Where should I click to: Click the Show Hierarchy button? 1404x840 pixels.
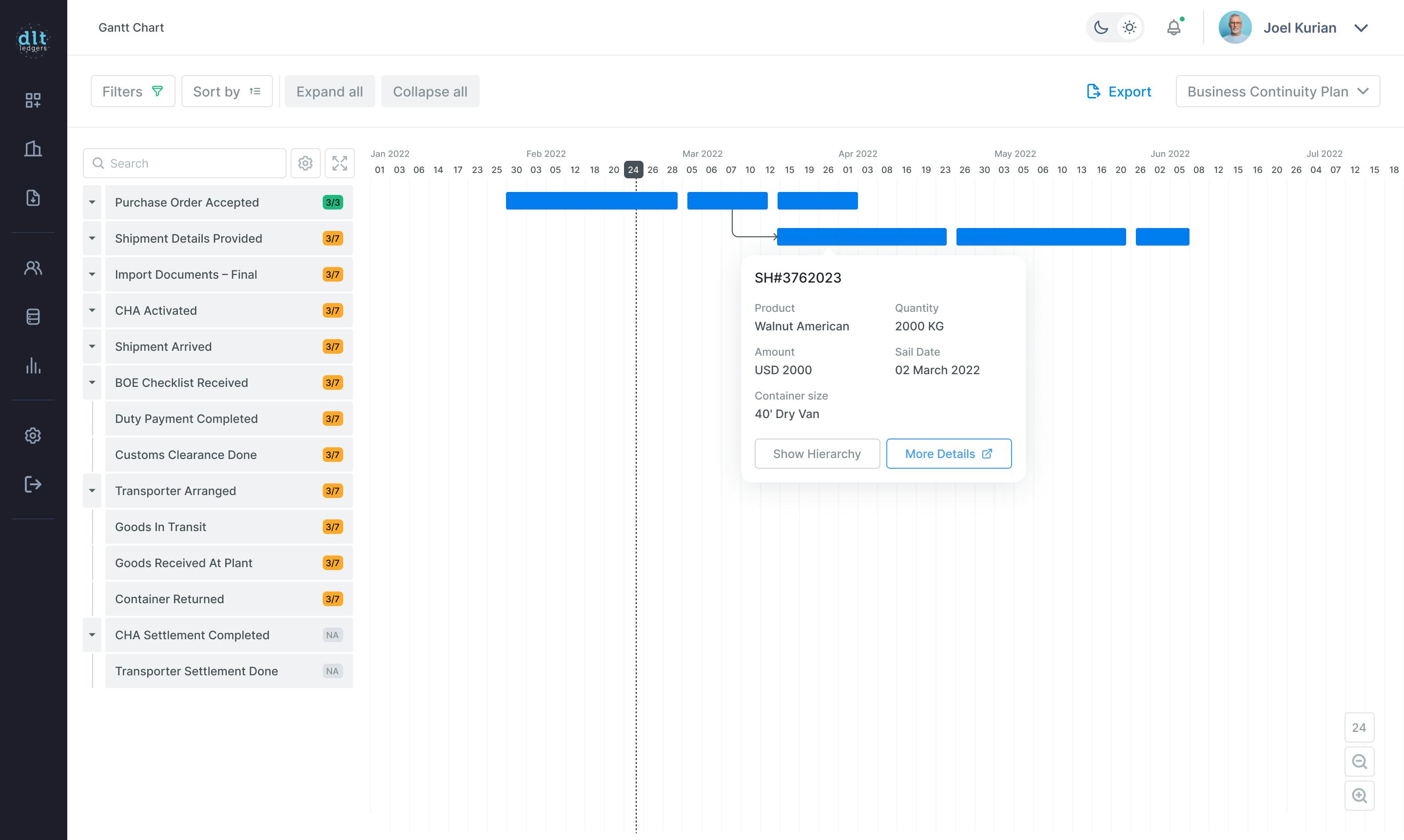[x=817, y=454]
